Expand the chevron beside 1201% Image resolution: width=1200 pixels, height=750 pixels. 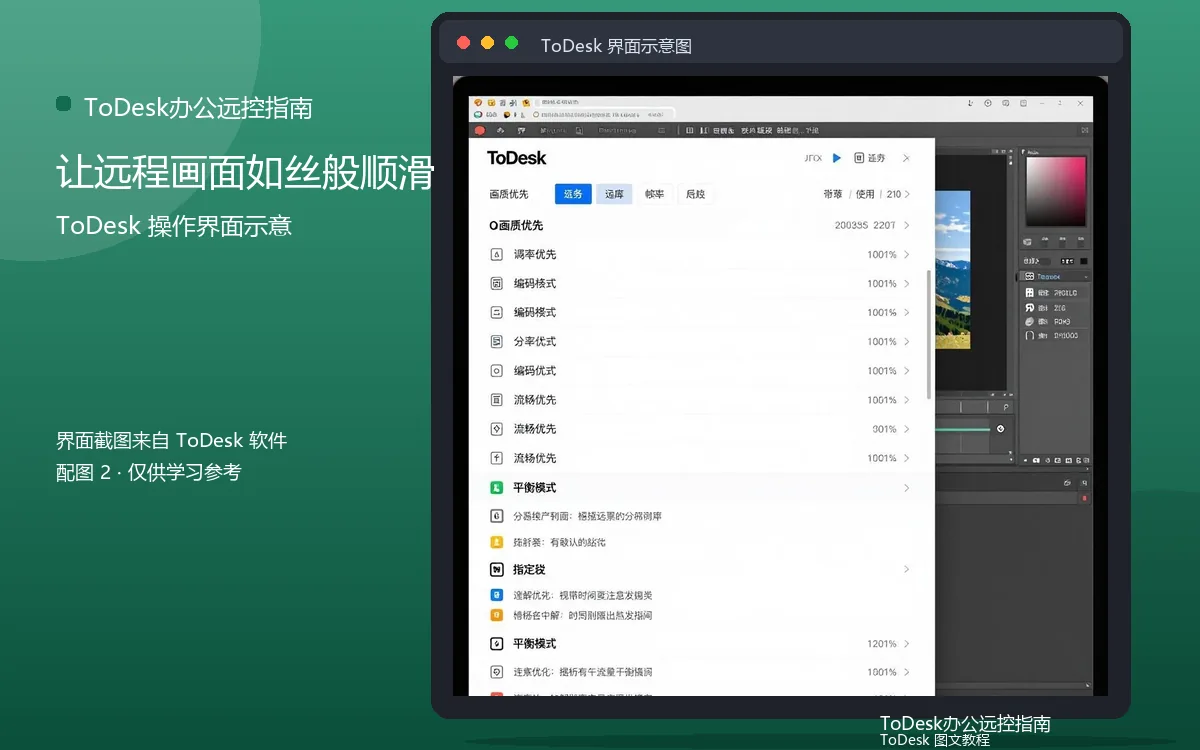(x=907, y=644)
